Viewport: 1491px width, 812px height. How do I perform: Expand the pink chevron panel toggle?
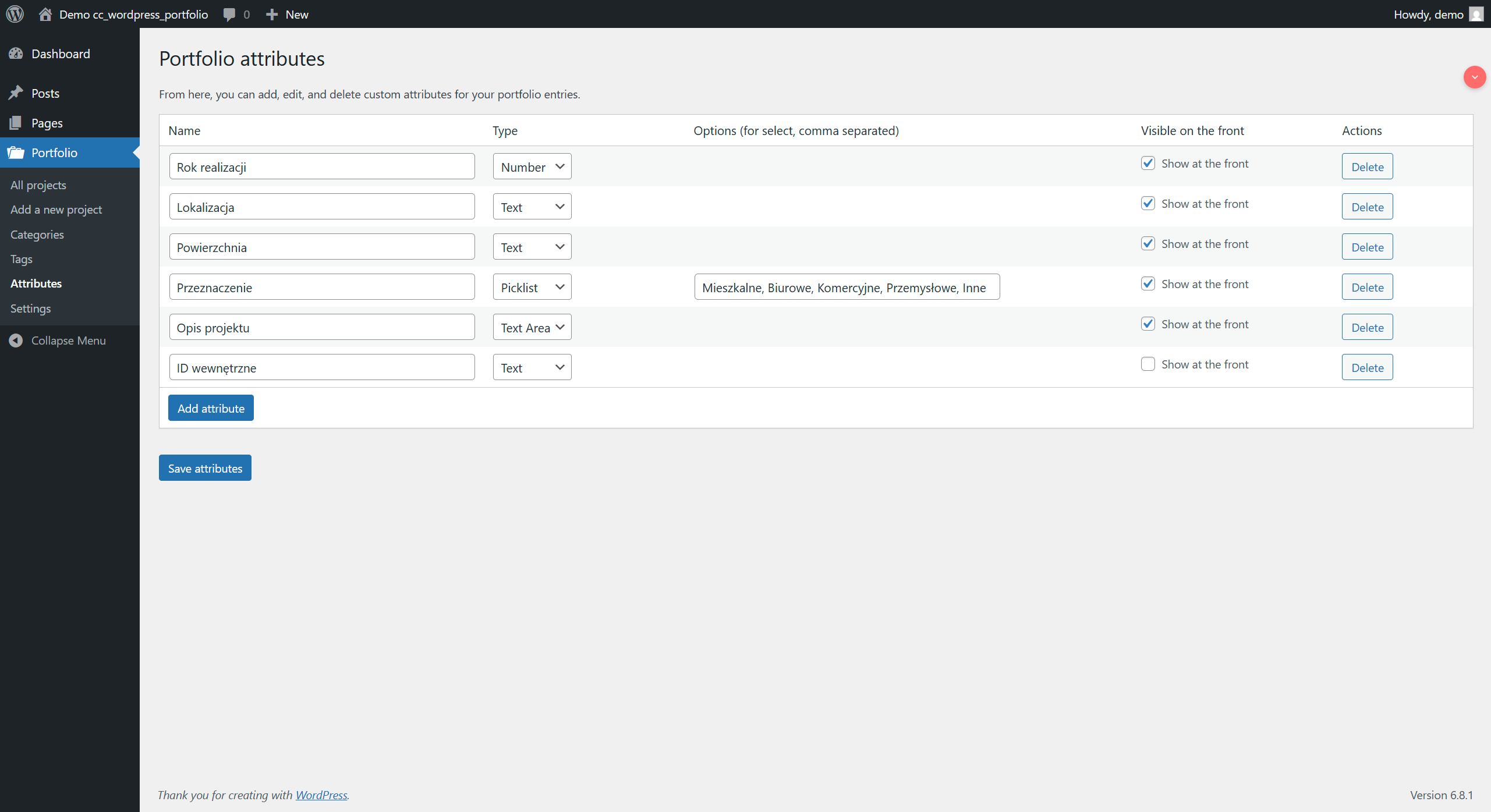(1474, 77)
